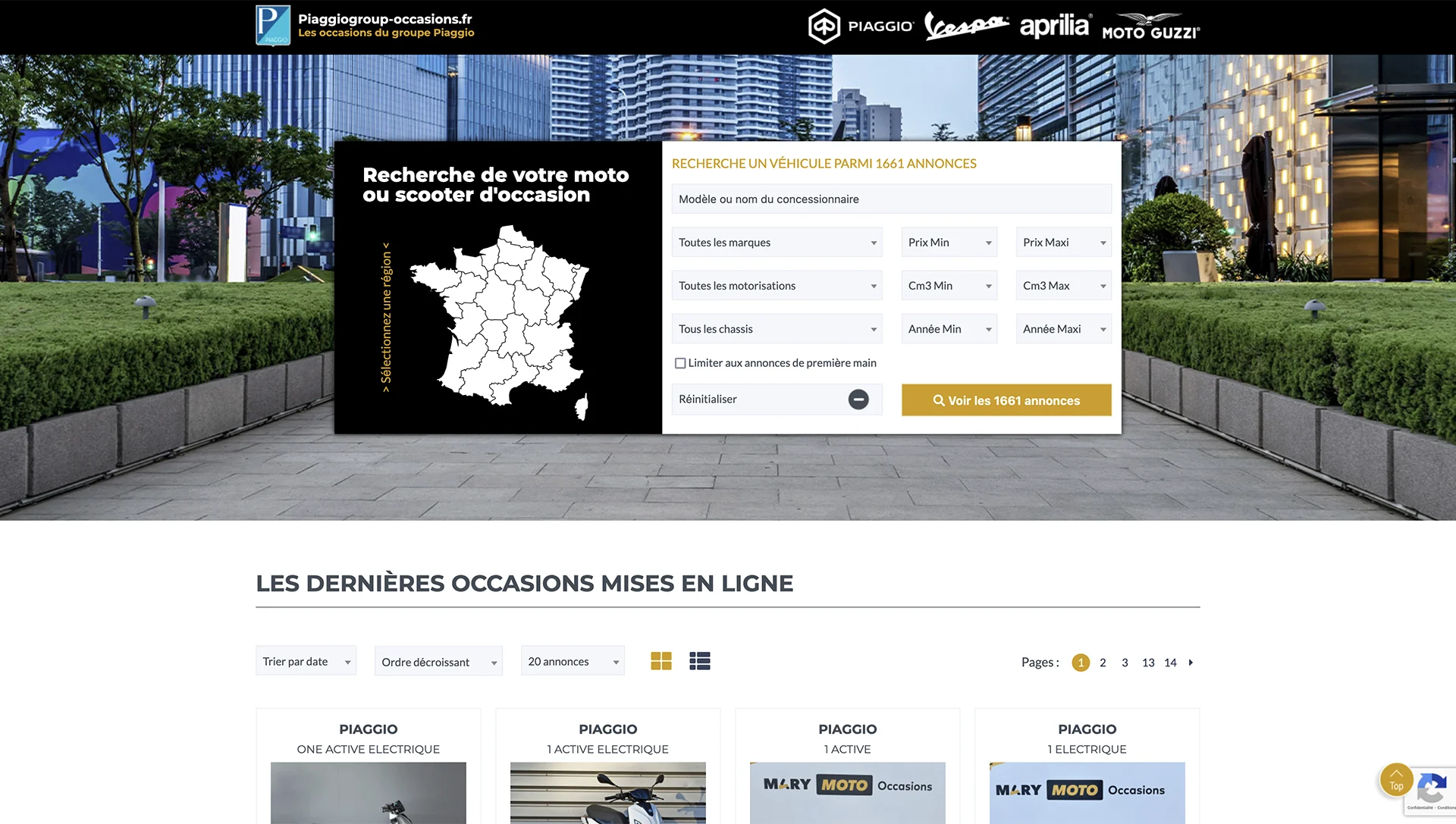The width and height of the screenshot is (1456, 824).
Task: Open the Moto Guzzi brand logo
Action: [x=1150, y=27]
